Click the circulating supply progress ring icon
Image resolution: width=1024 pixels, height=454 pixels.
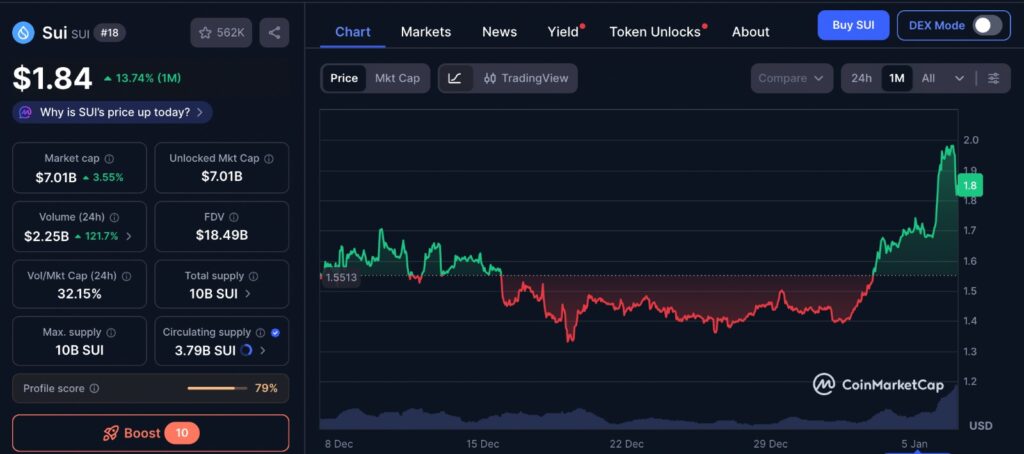coord(246,350)
